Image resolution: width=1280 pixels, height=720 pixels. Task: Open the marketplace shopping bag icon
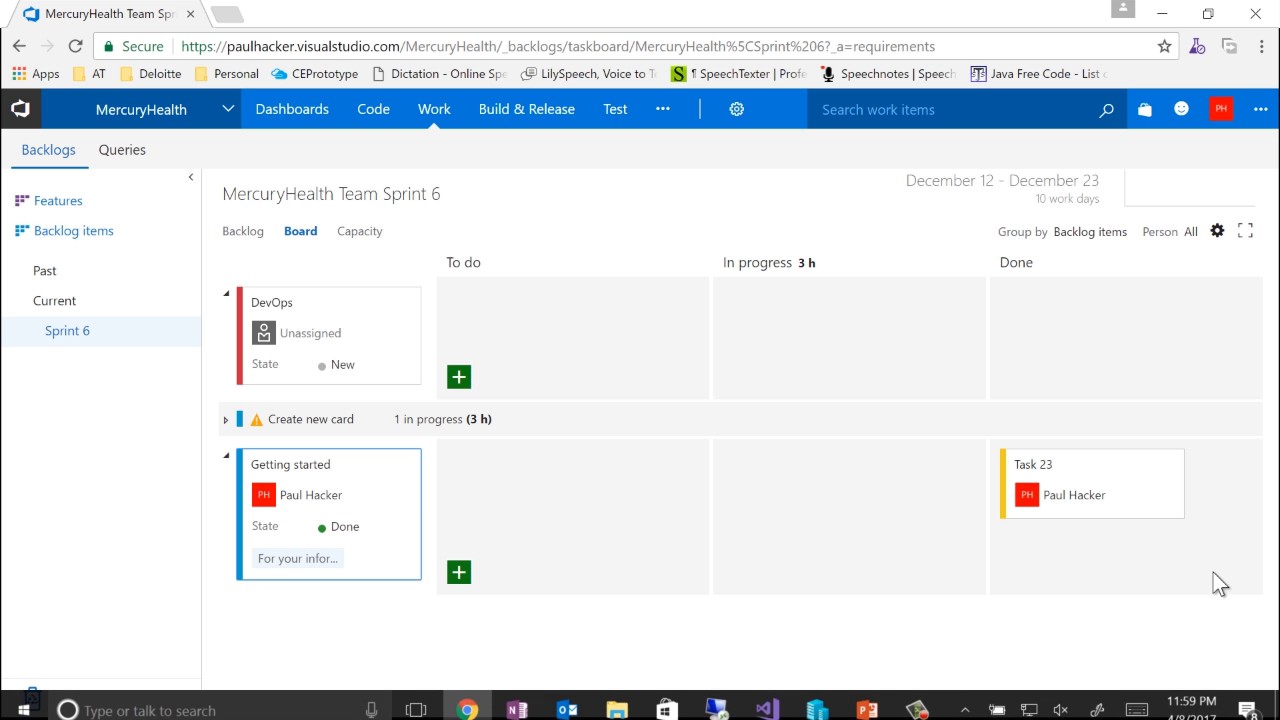pos(1144,110)
